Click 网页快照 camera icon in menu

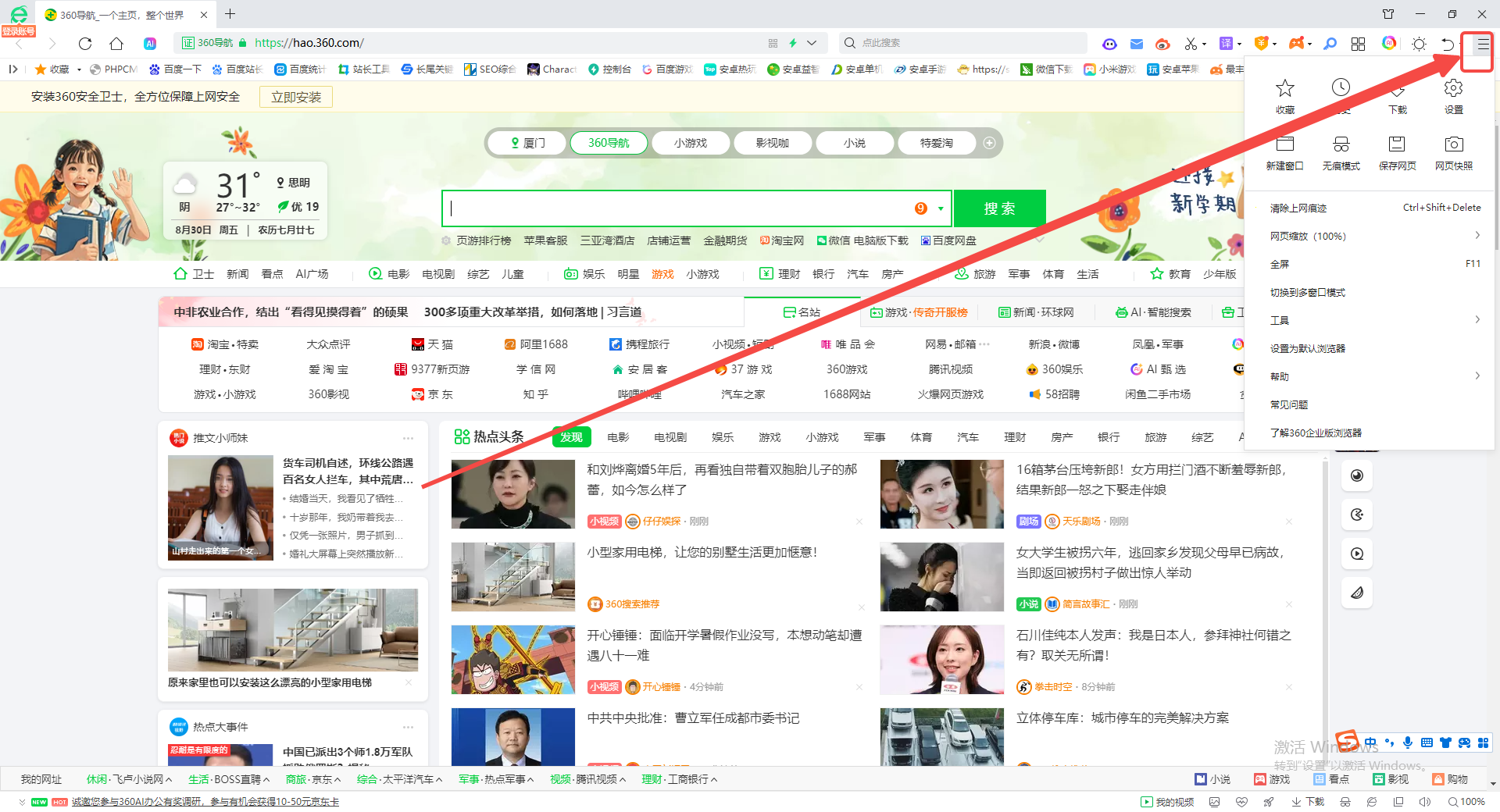tap(1454, 152)
